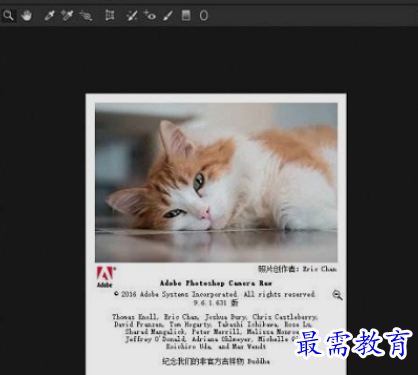The image size is (418, 375).
Task: Select the Targeted Adjustment tool
Action: click(x=86, y=15)
